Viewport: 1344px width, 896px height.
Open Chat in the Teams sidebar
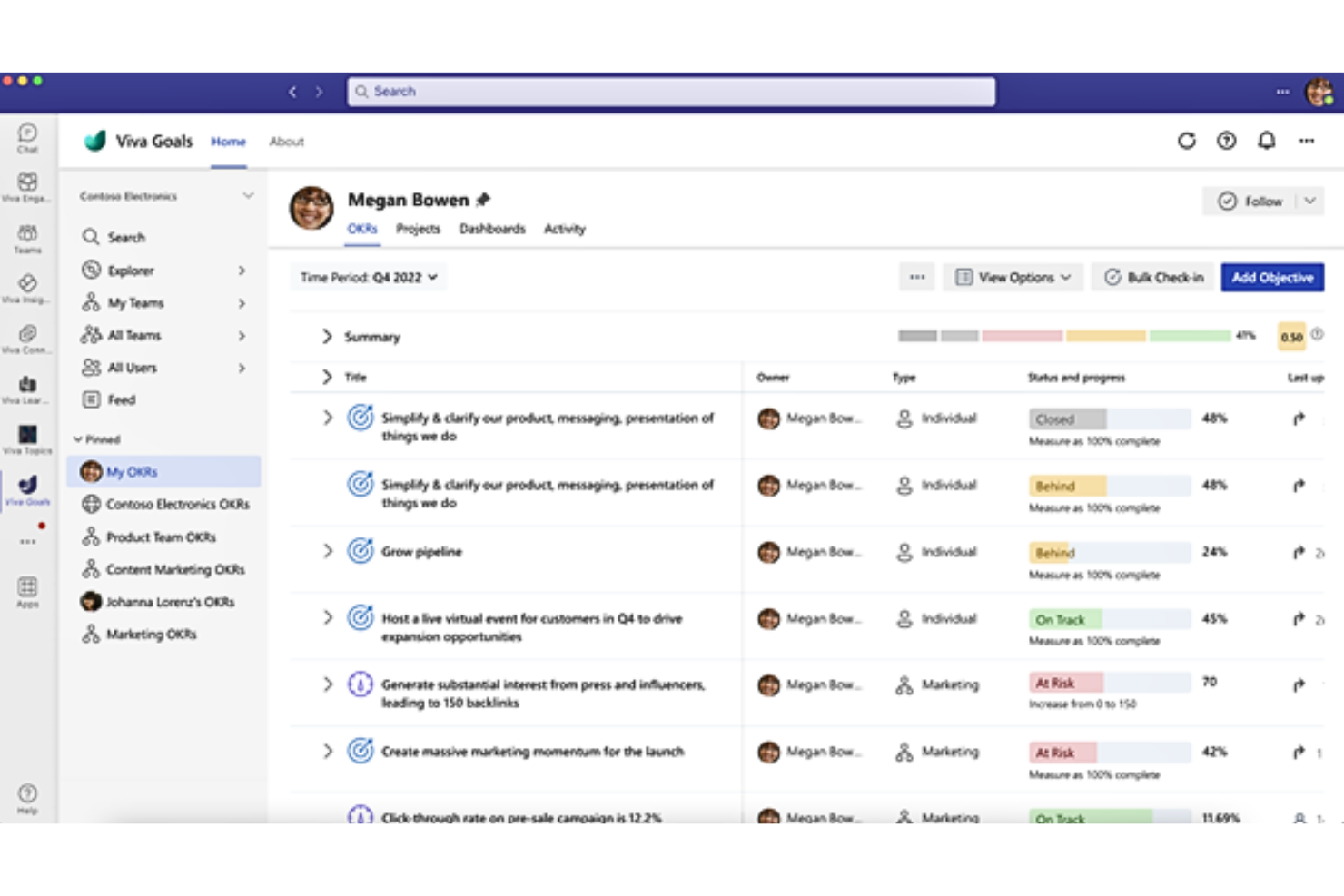[27, 137]
